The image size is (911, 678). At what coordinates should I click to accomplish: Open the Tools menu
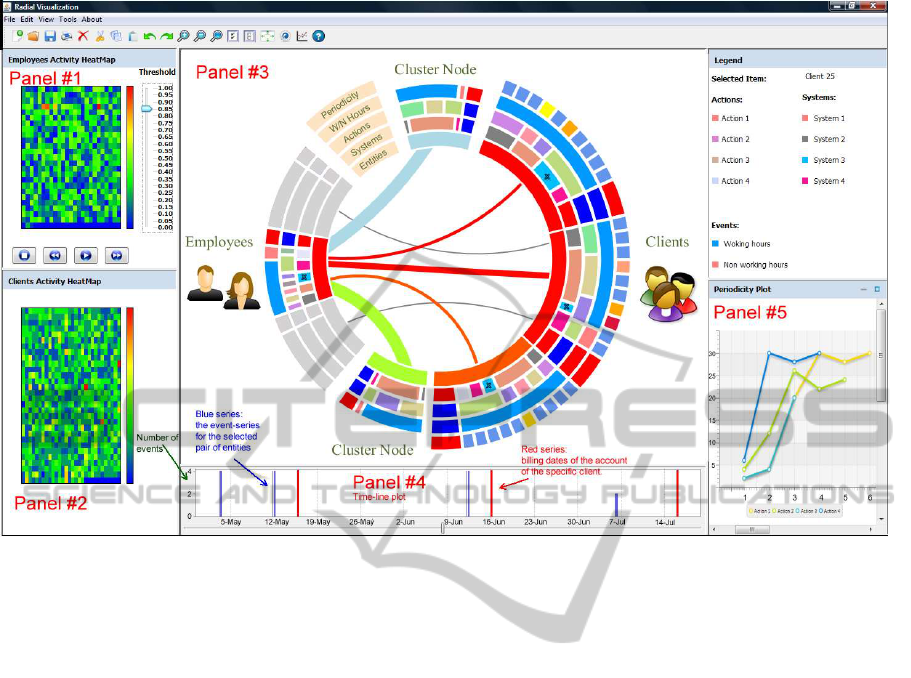pos(67,20)
